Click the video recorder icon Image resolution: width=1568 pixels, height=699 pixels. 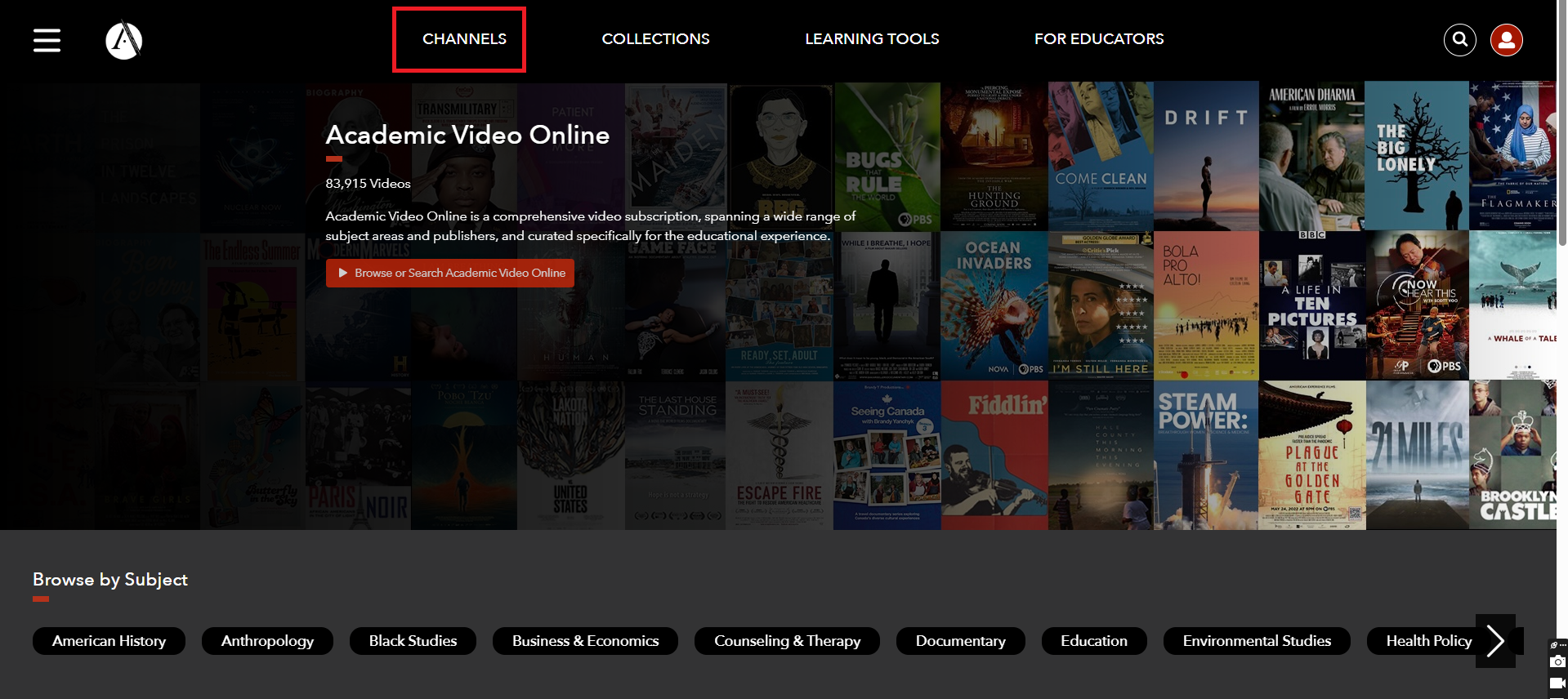pos(1557,683)
